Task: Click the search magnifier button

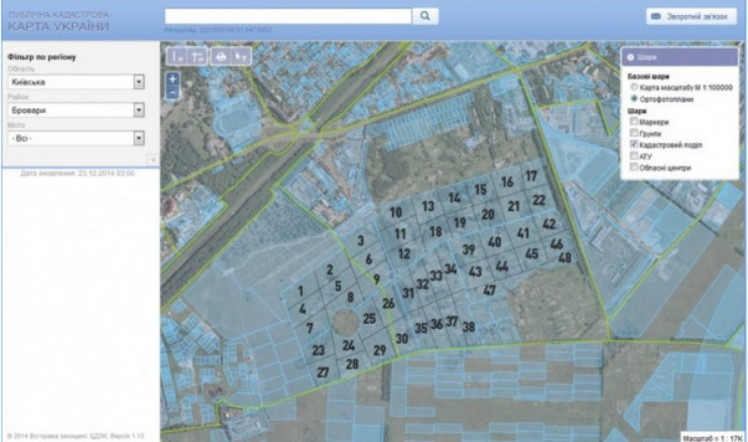Action: pyautogui.click(x=425, y=16)
